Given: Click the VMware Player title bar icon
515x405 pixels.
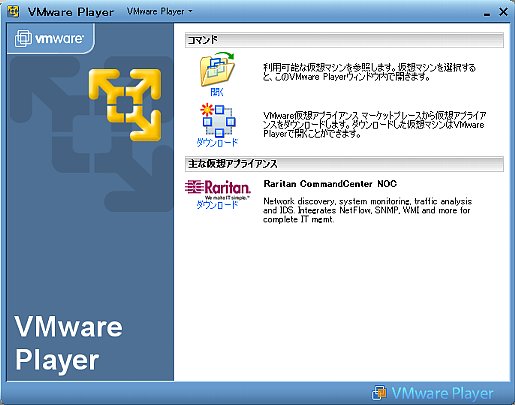Looking at the screenshot, I should [13, 12].
